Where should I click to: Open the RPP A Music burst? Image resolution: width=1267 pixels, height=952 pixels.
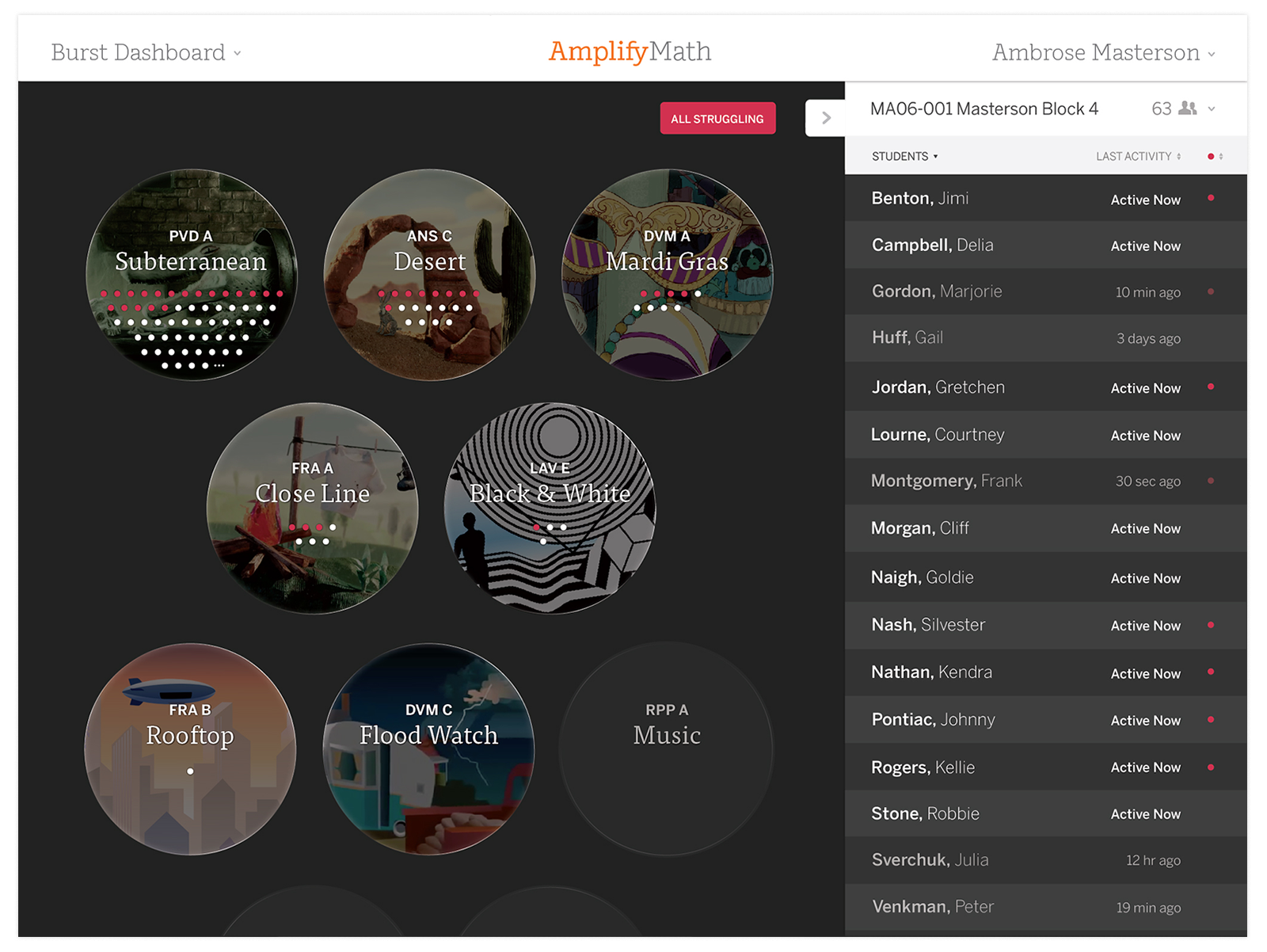tap(667, 749)
